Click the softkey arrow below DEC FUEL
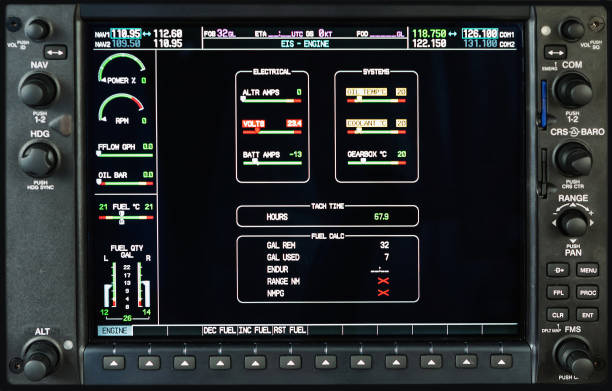Image resolution: width=612 pixels, height=391 pixels. tap(220, 363)
